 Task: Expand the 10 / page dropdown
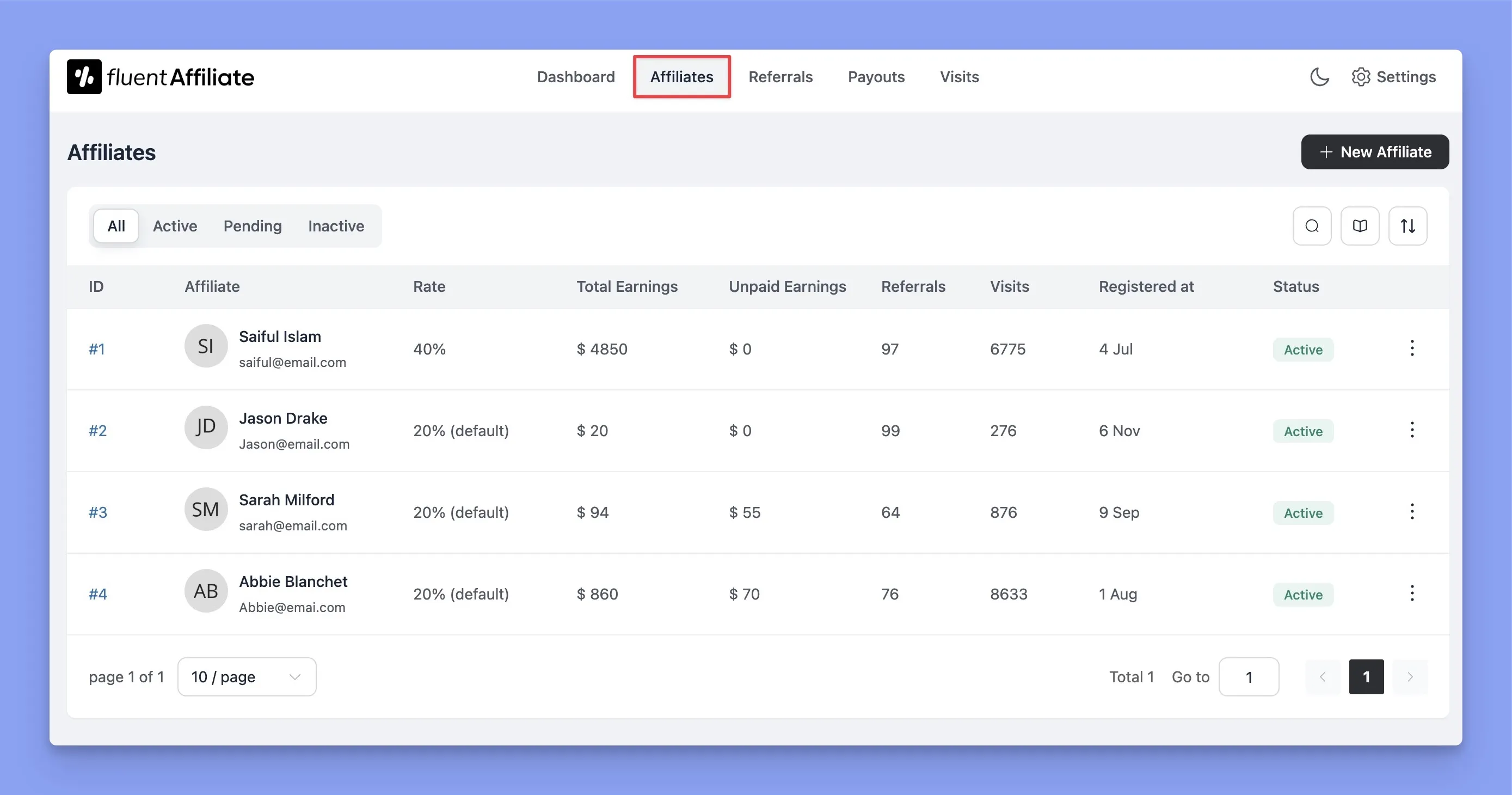pyautogui.click(x=247, y=677)
